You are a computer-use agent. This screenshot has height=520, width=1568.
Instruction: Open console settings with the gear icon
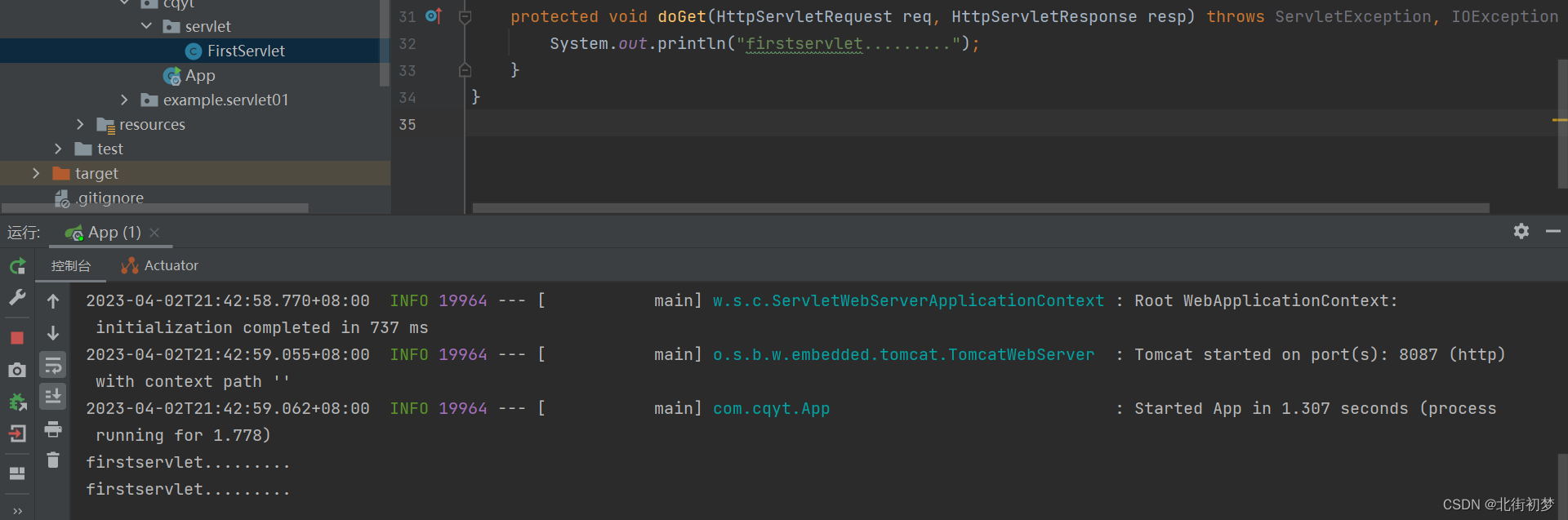coord(1521,232)
